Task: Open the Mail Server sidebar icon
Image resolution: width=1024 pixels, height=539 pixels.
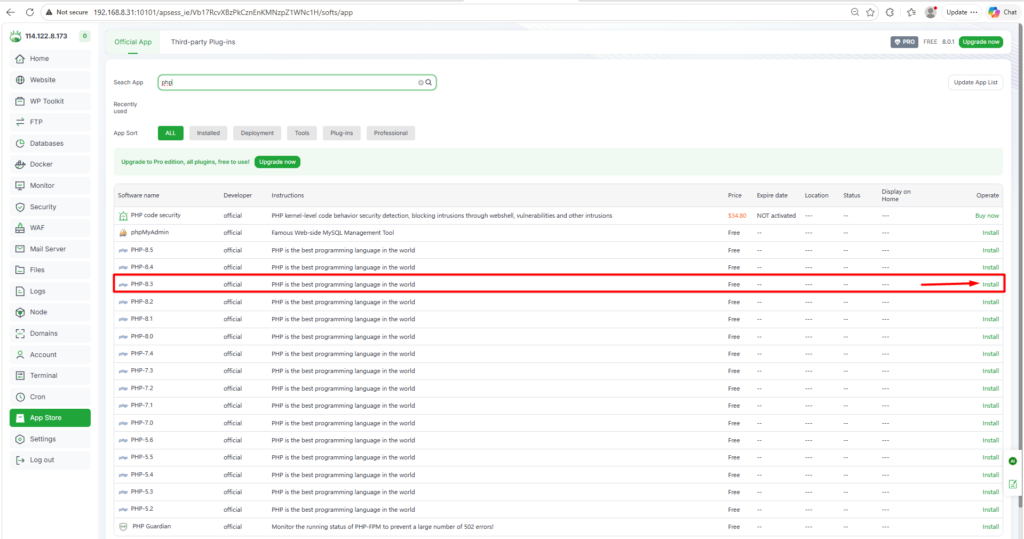Action: tap(21, 249)
